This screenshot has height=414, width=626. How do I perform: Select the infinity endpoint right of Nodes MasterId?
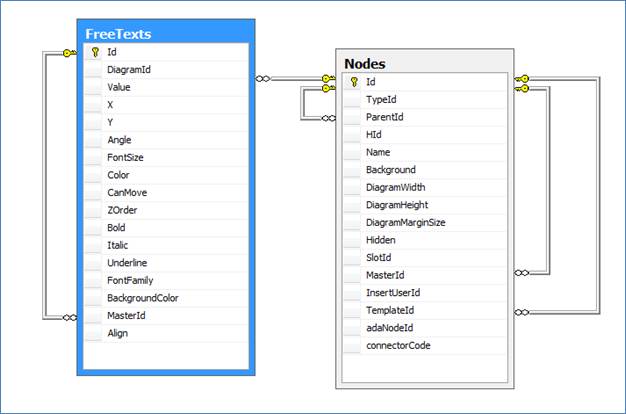pos(521,272)
